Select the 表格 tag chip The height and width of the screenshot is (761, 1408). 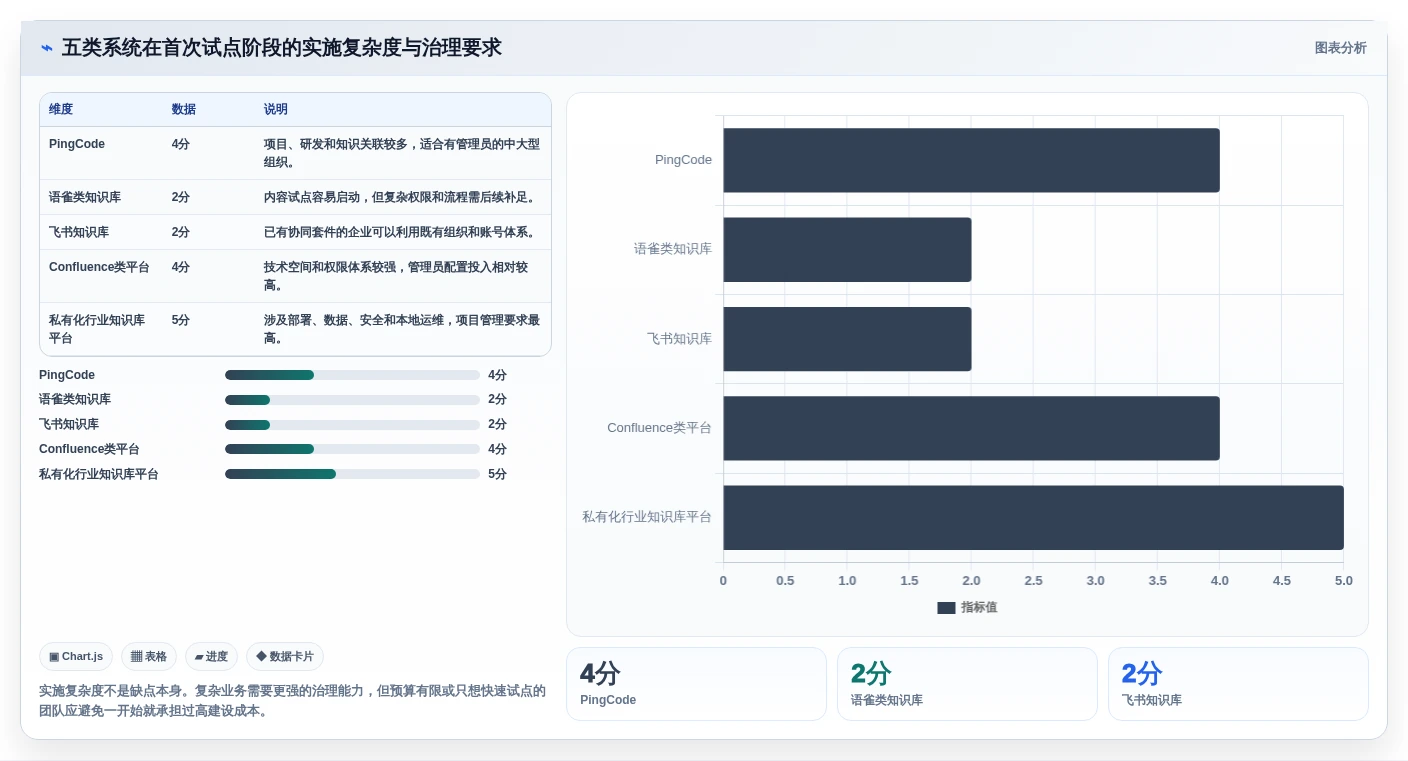click(149, 657)
